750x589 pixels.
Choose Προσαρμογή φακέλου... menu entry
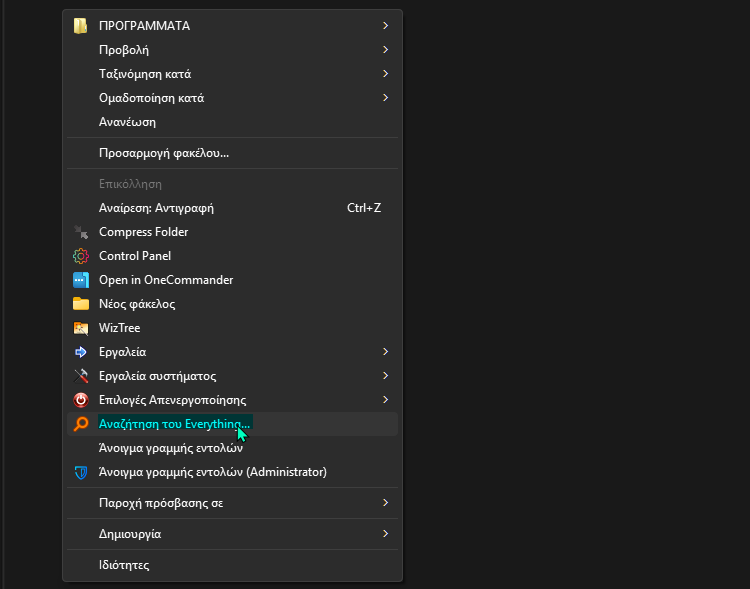pos(164,153)
